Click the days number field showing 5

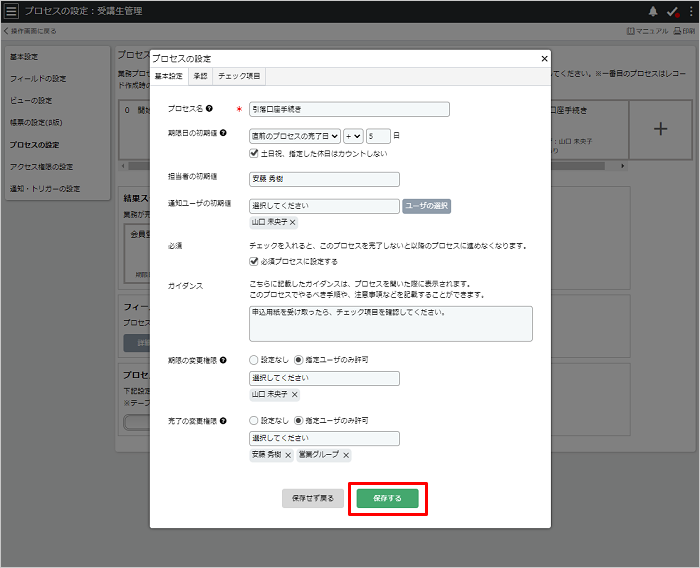point(378,136)
